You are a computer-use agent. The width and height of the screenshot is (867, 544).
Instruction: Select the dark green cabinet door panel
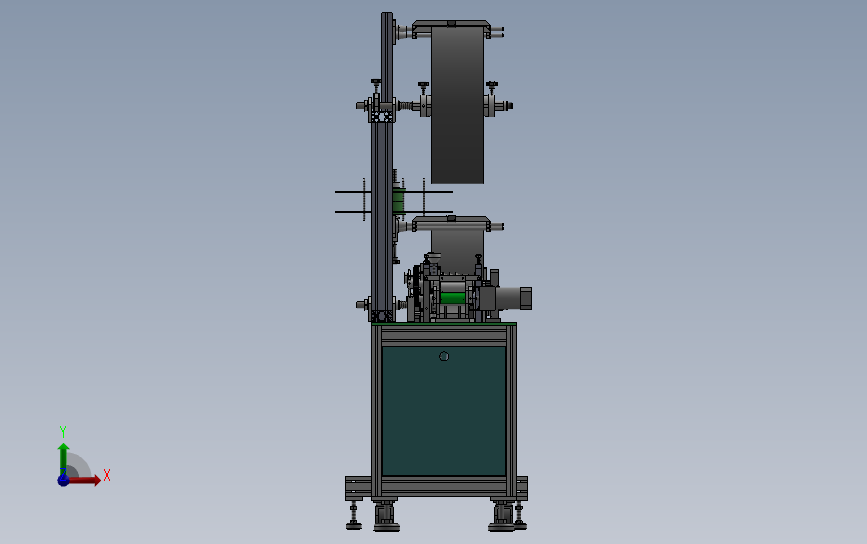(443, 411)
